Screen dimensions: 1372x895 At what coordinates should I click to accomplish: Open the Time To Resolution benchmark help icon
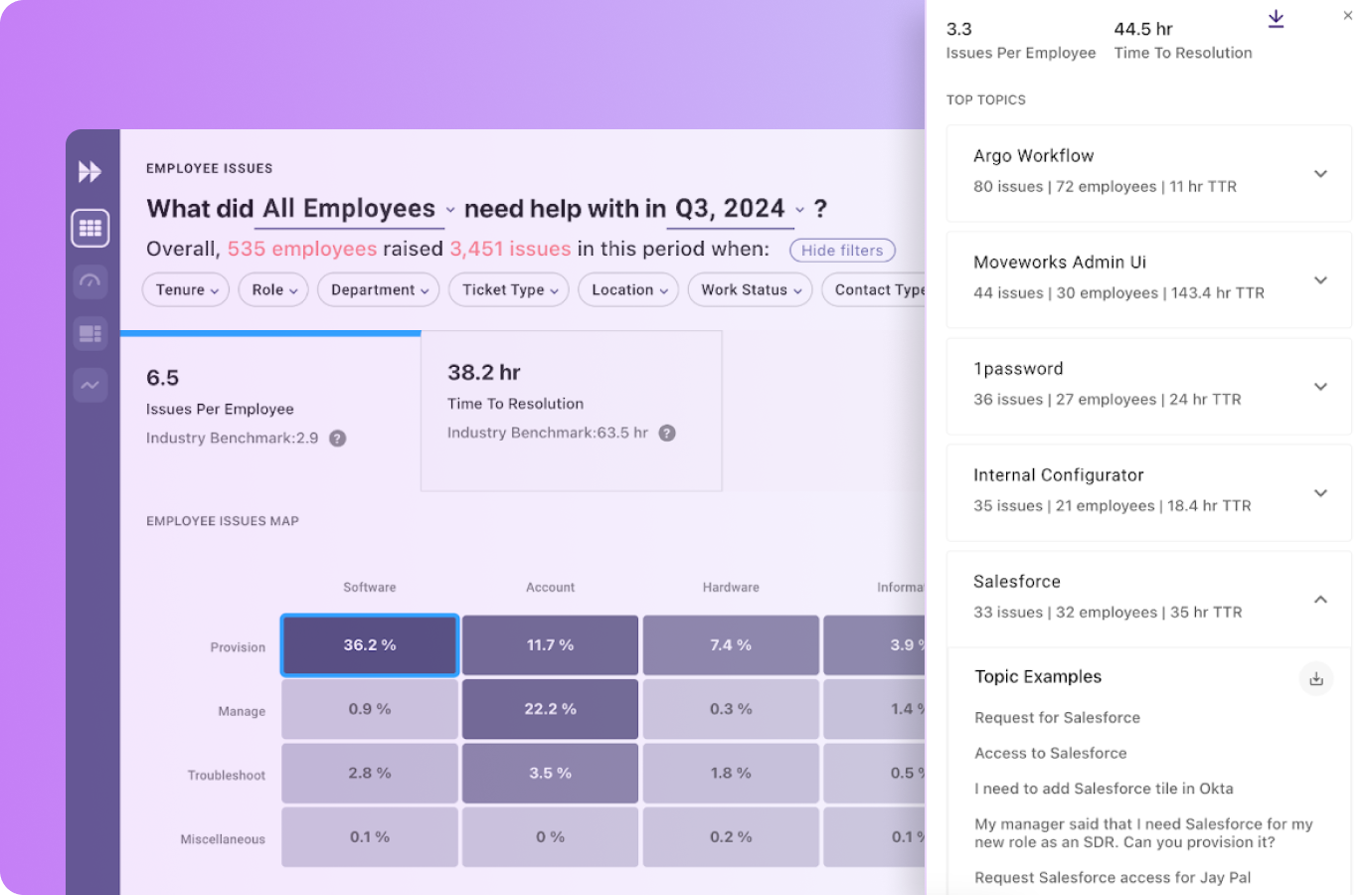pyautogui.click(x=666, y=434)
